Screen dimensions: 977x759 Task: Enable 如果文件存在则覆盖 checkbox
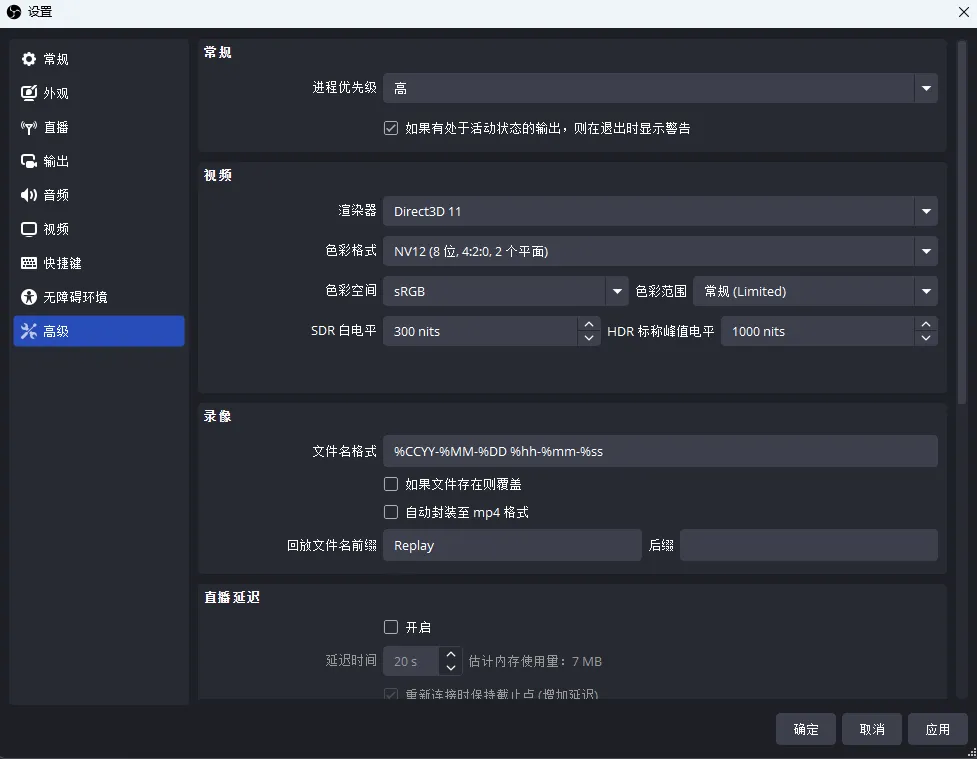tap(391, 484)
